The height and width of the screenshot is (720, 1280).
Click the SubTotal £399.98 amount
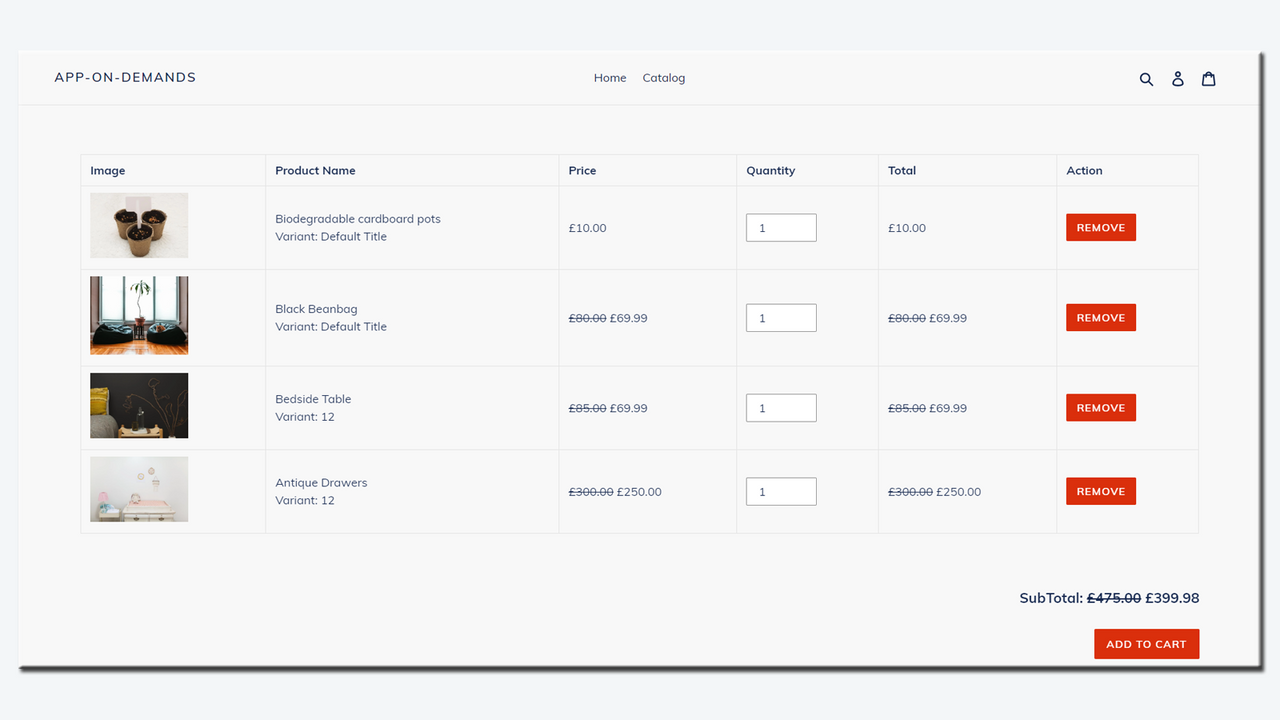coord(1172,598)
